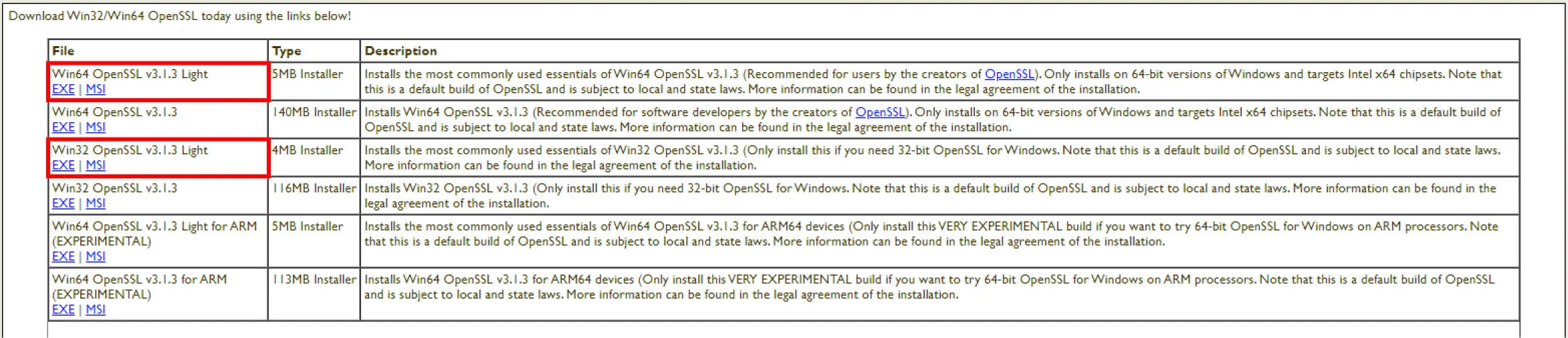Screen dimensions: 1568x338
Task: Click the File column header
Action: 158,51
